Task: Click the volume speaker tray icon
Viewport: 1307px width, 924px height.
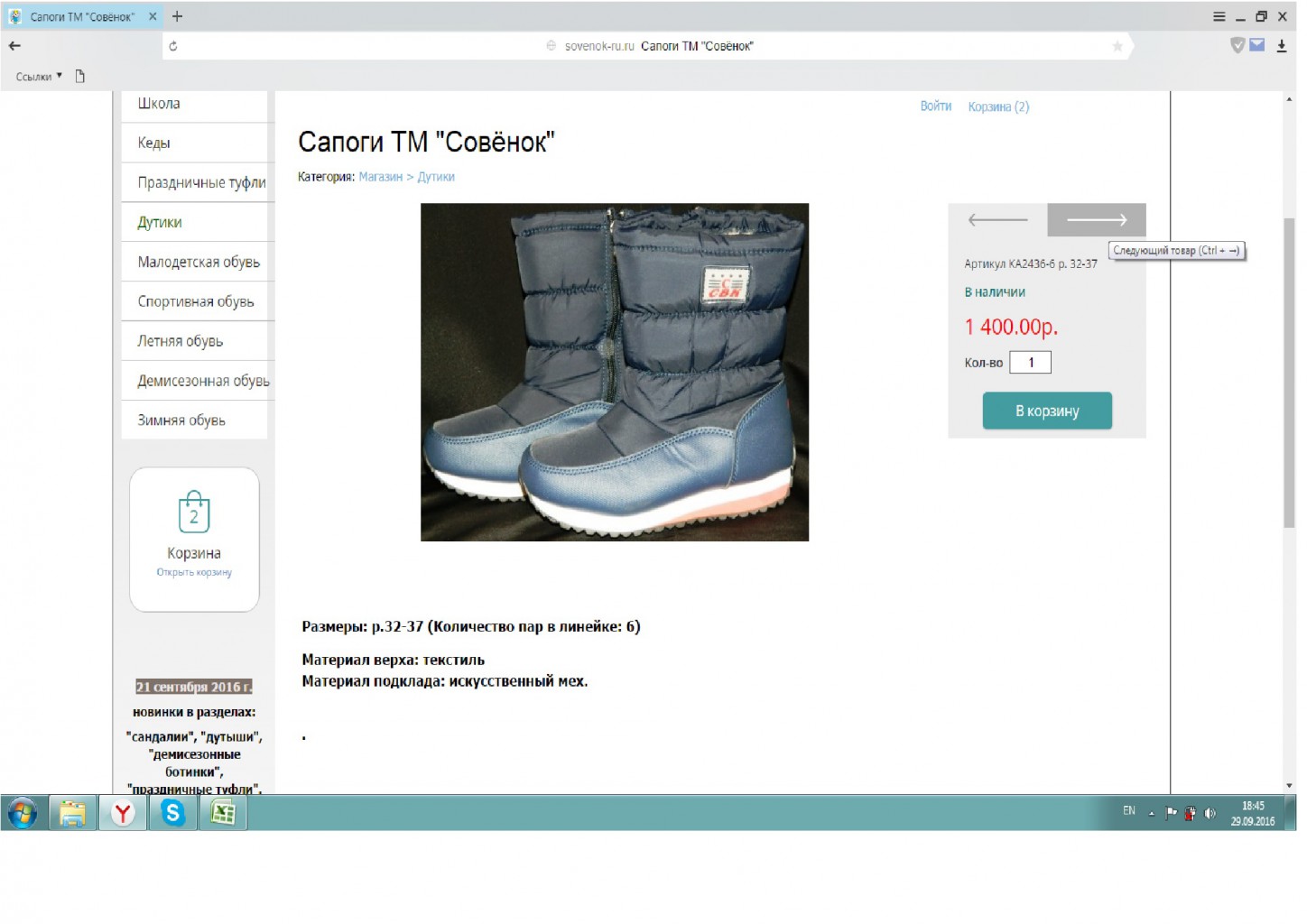Action: (x=1210, y=813)
